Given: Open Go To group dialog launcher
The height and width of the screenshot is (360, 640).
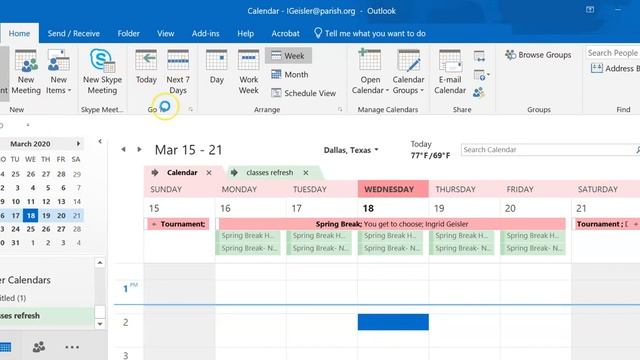Looking at the screenshot, I should (191, 109).
